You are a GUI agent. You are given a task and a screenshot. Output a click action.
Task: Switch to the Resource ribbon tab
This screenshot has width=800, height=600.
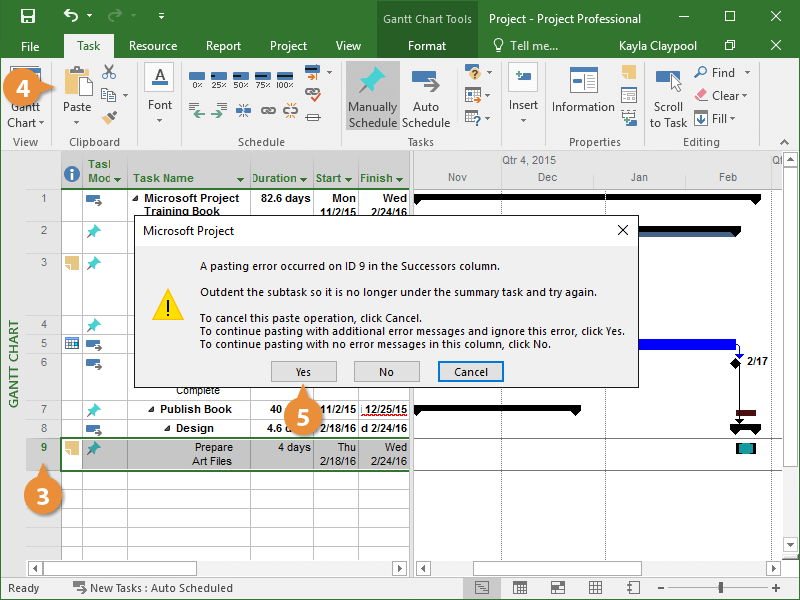coord(153,46)
